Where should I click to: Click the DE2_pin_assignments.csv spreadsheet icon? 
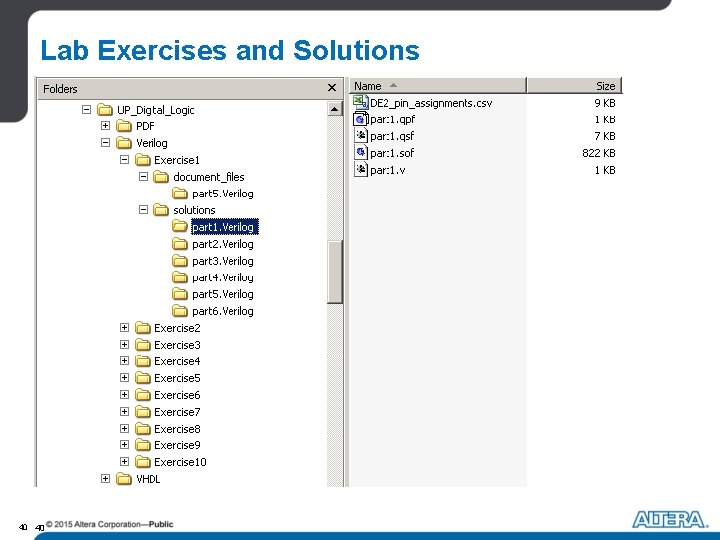pyautogui.click(x=360, y=102)
